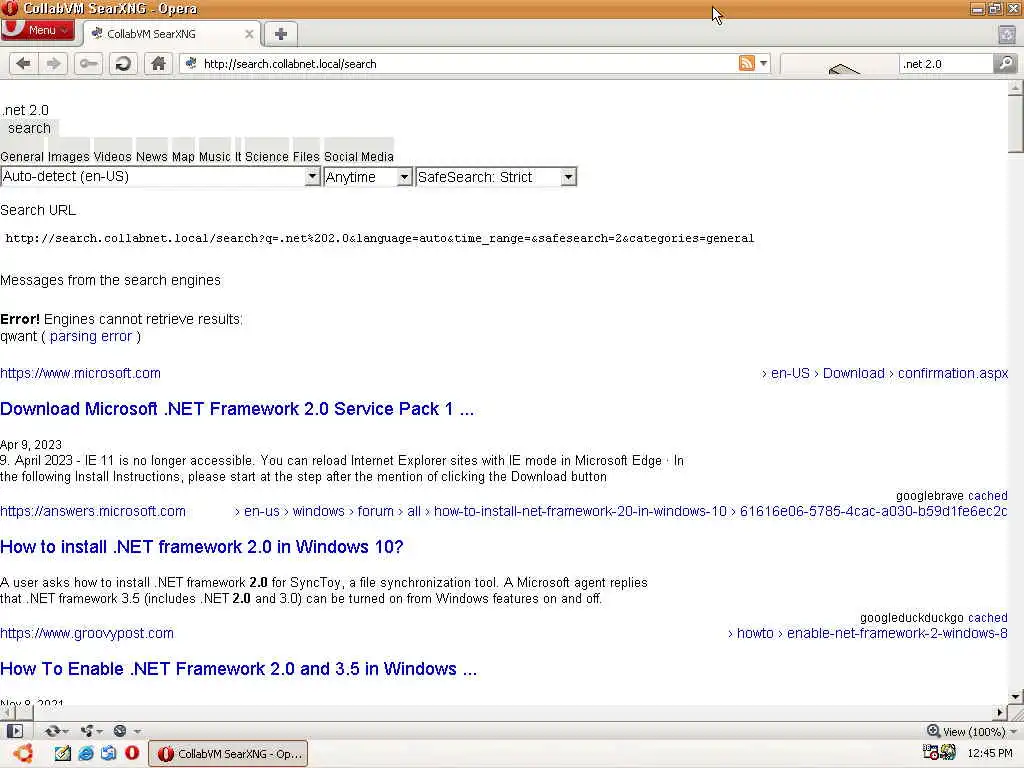The width and height of the screenshot is (1024, 768).
Task: Expand the Opera Link dropdown arrow
Action: point(66,731)
